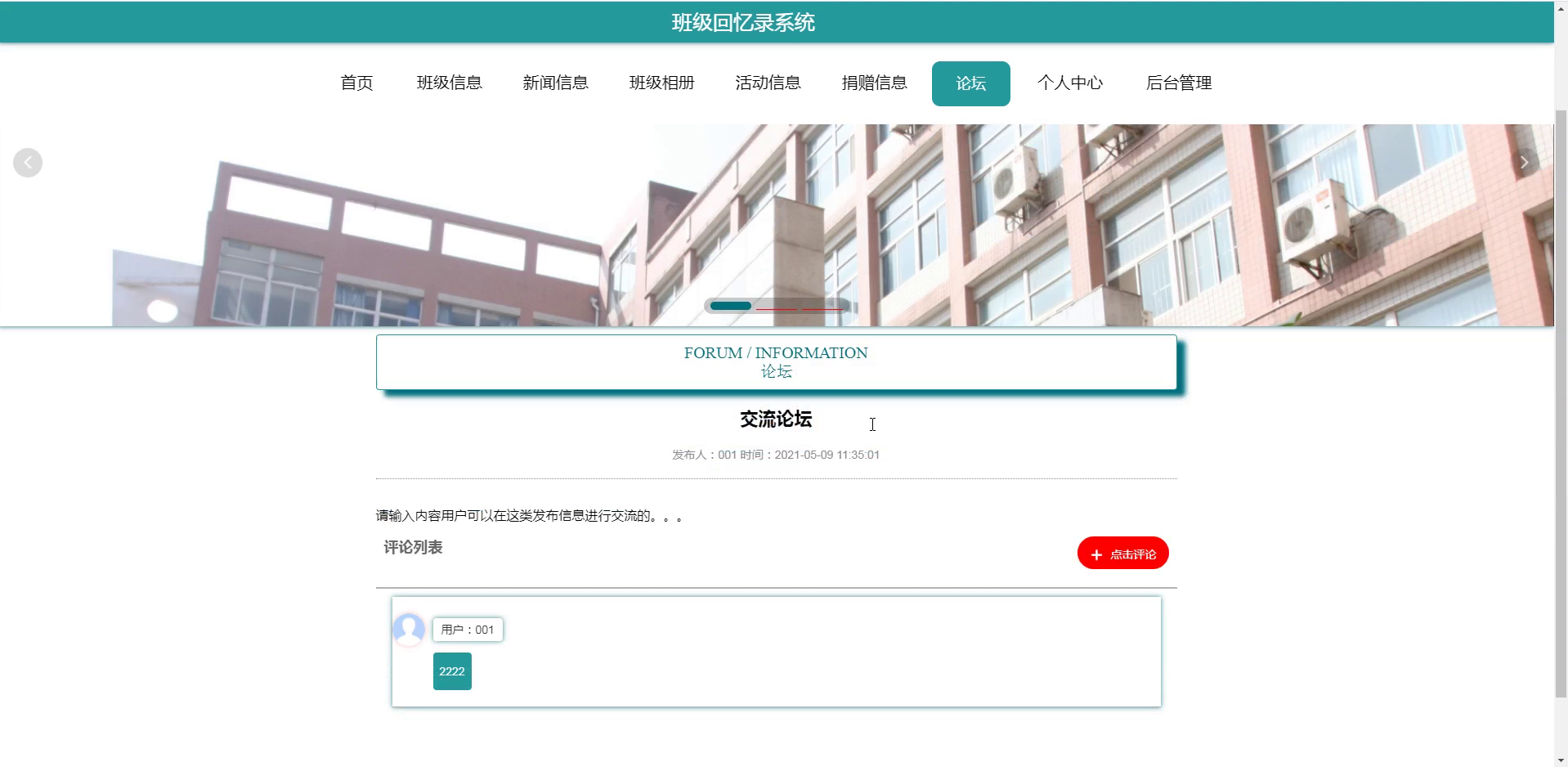The image size is (1568, 767).
Task: Click the scrollbar down arrow
Action: click(x=1560, y=760)
